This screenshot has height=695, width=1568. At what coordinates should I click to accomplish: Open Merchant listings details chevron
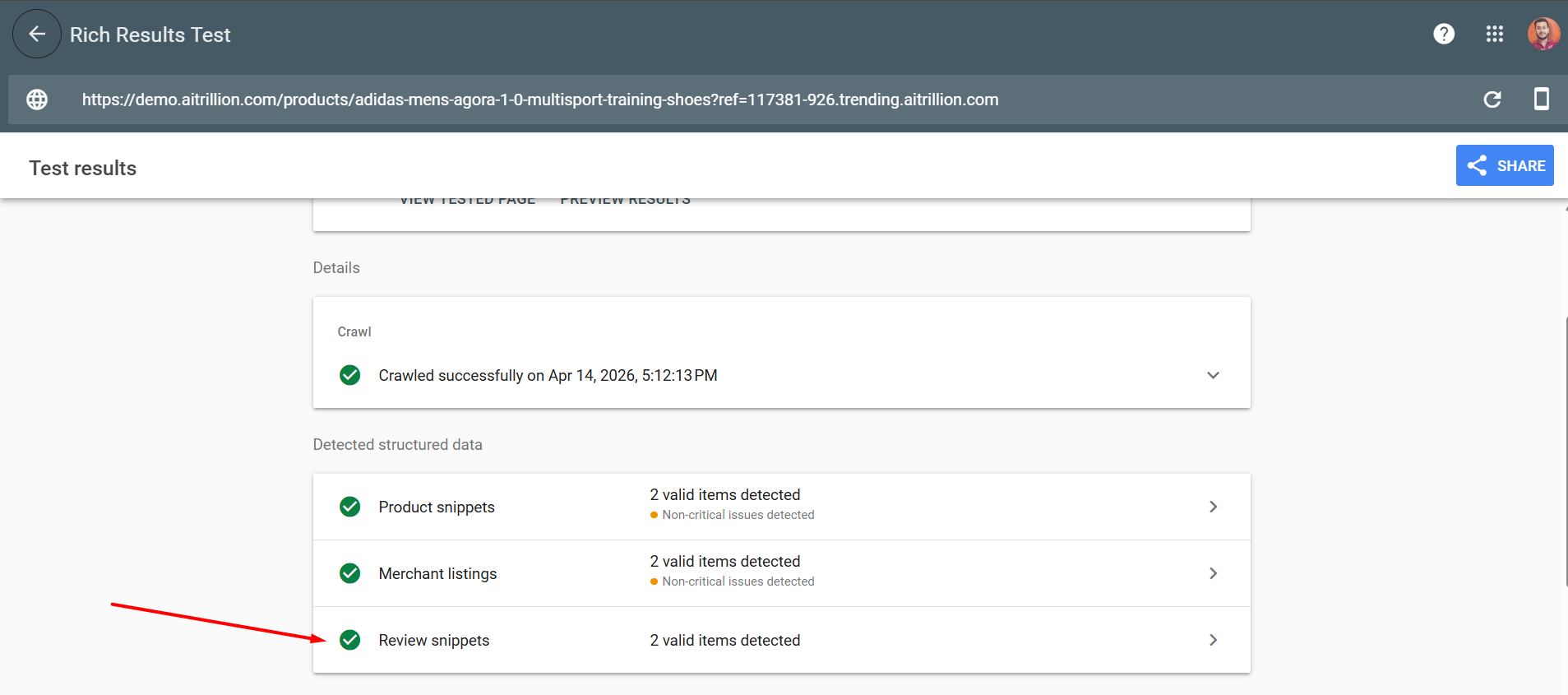[x=1213, y=573]
